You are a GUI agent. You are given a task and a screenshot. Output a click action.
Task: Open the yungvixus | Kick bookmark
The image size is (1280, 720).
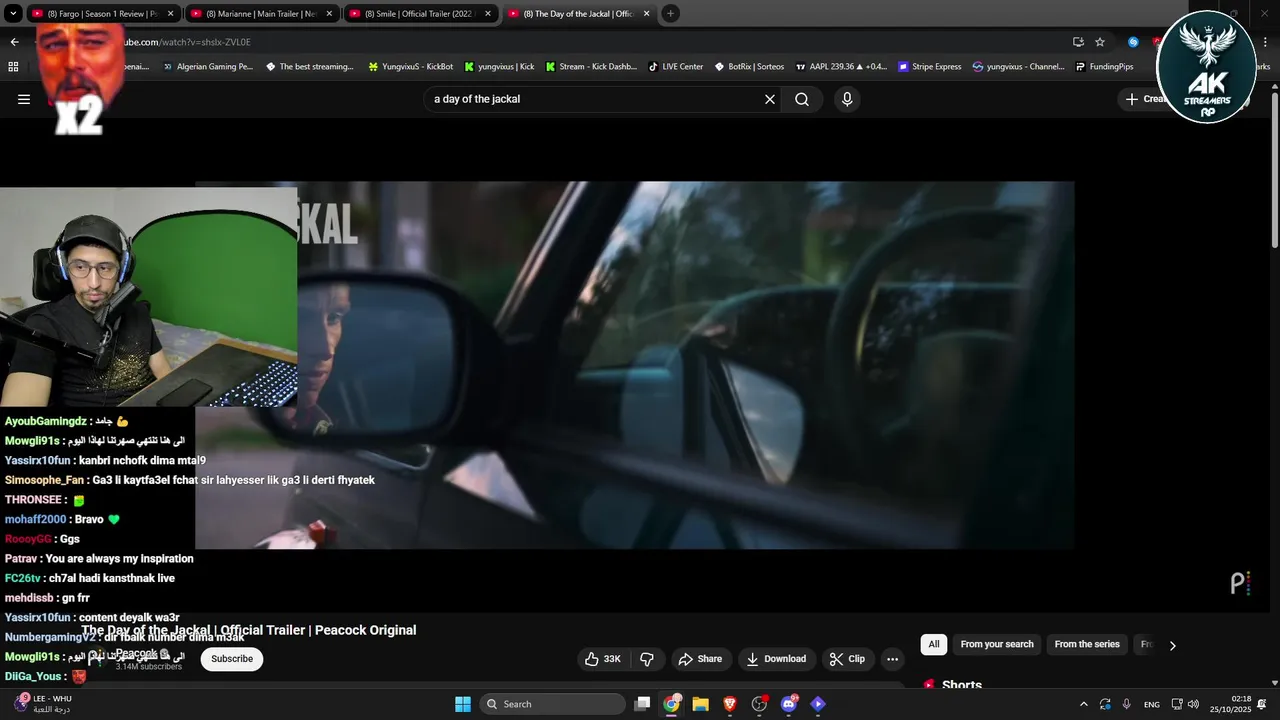coord(499,67)
